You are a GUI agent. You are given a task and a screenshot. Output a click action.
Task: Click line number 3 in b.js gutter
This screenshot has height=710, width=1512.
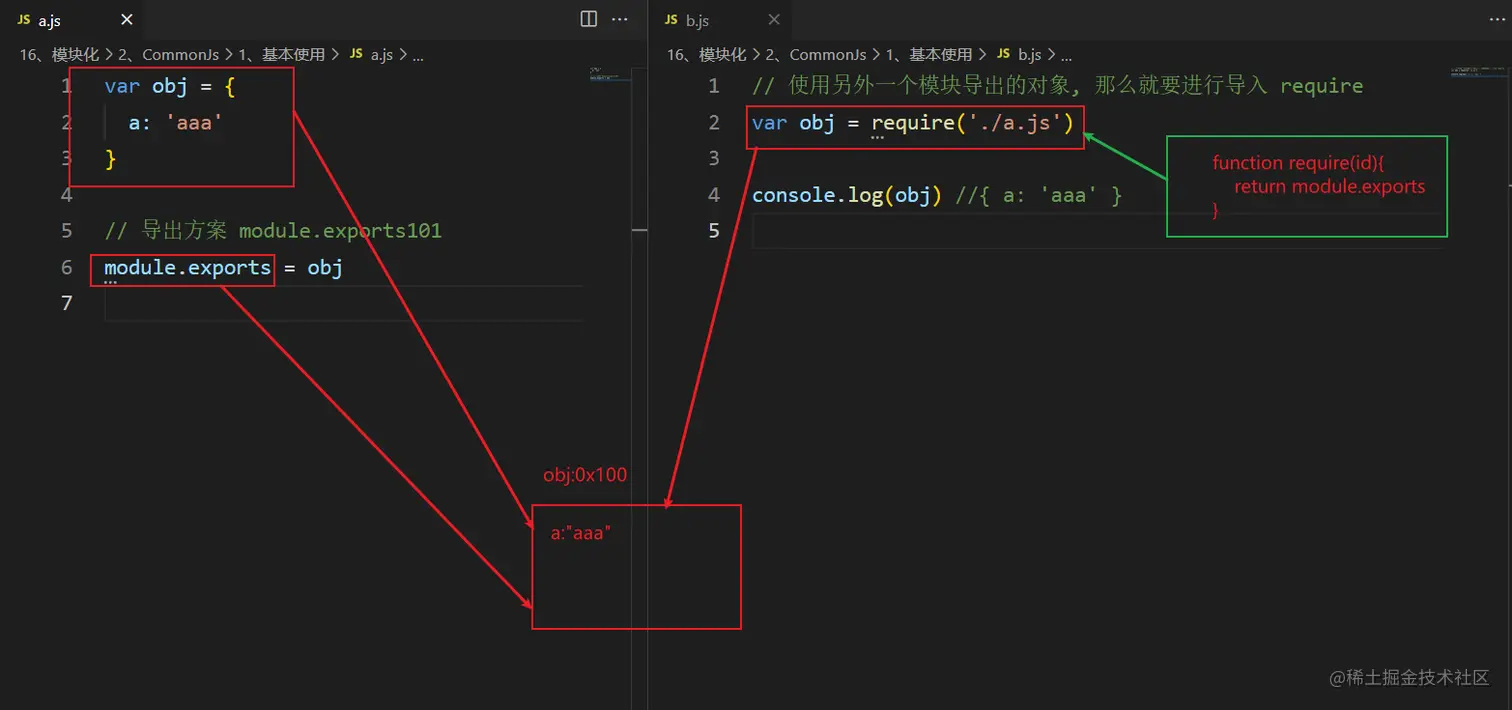pos(714,159)
